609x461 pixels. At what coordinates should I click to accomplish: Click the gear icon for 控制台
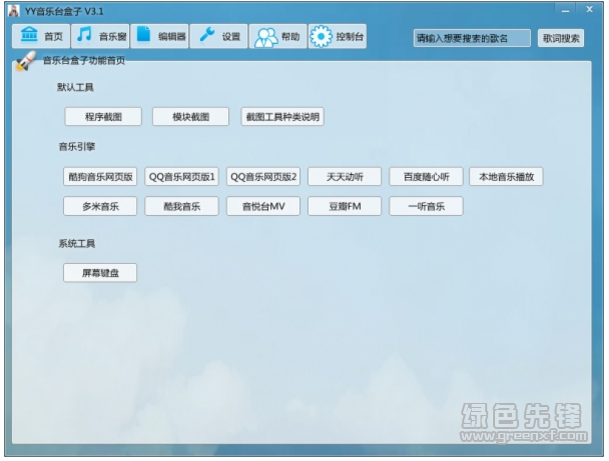[321, 37]
